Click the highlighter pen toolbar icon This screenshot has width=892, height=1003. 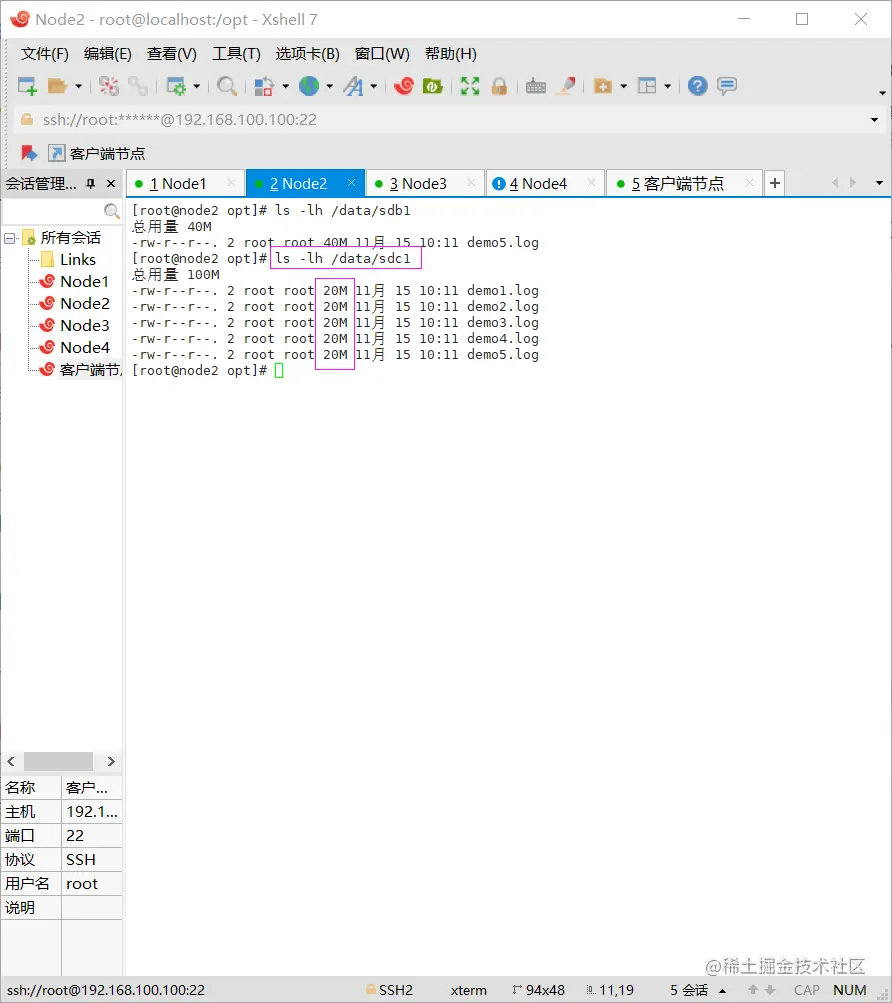[x=566, y=85]
